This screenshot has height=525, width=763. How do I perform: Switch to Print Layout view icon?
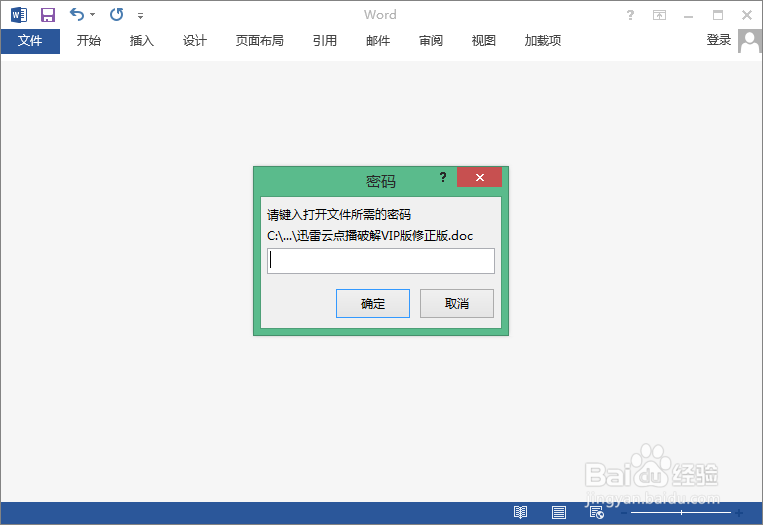tap(559, 512)
